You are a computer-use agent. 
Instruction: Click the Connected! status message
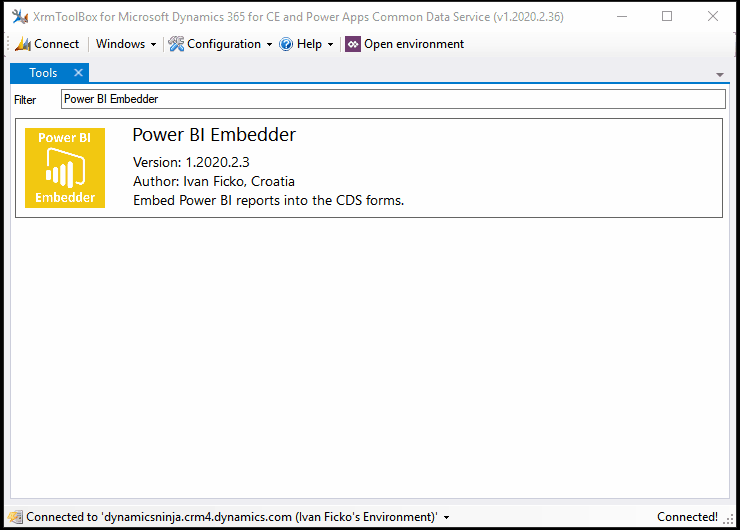pyautogui.click(x=687, y=517)
